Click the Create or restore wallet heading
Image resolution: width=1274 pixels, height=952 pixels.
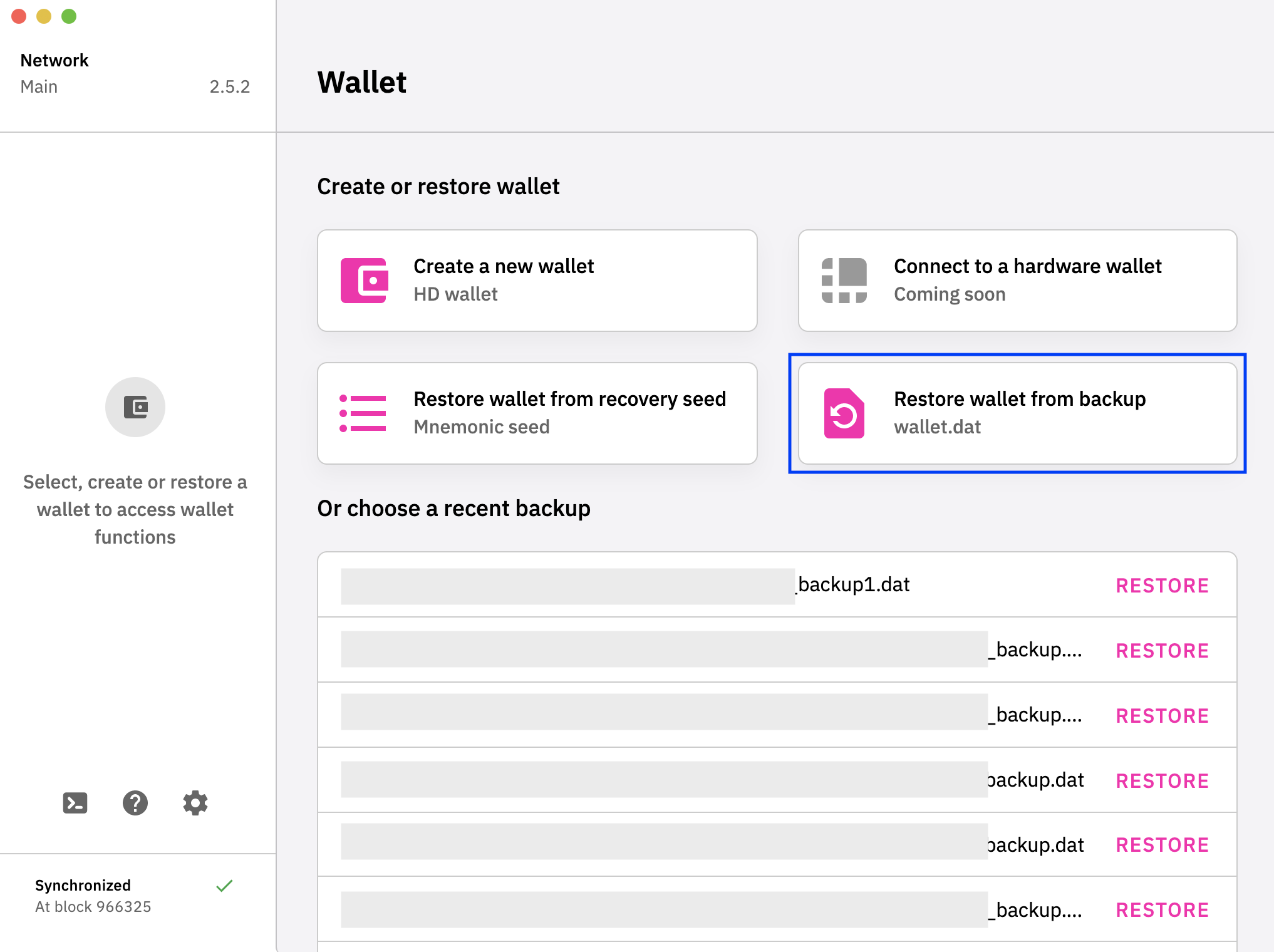point(438,187)
